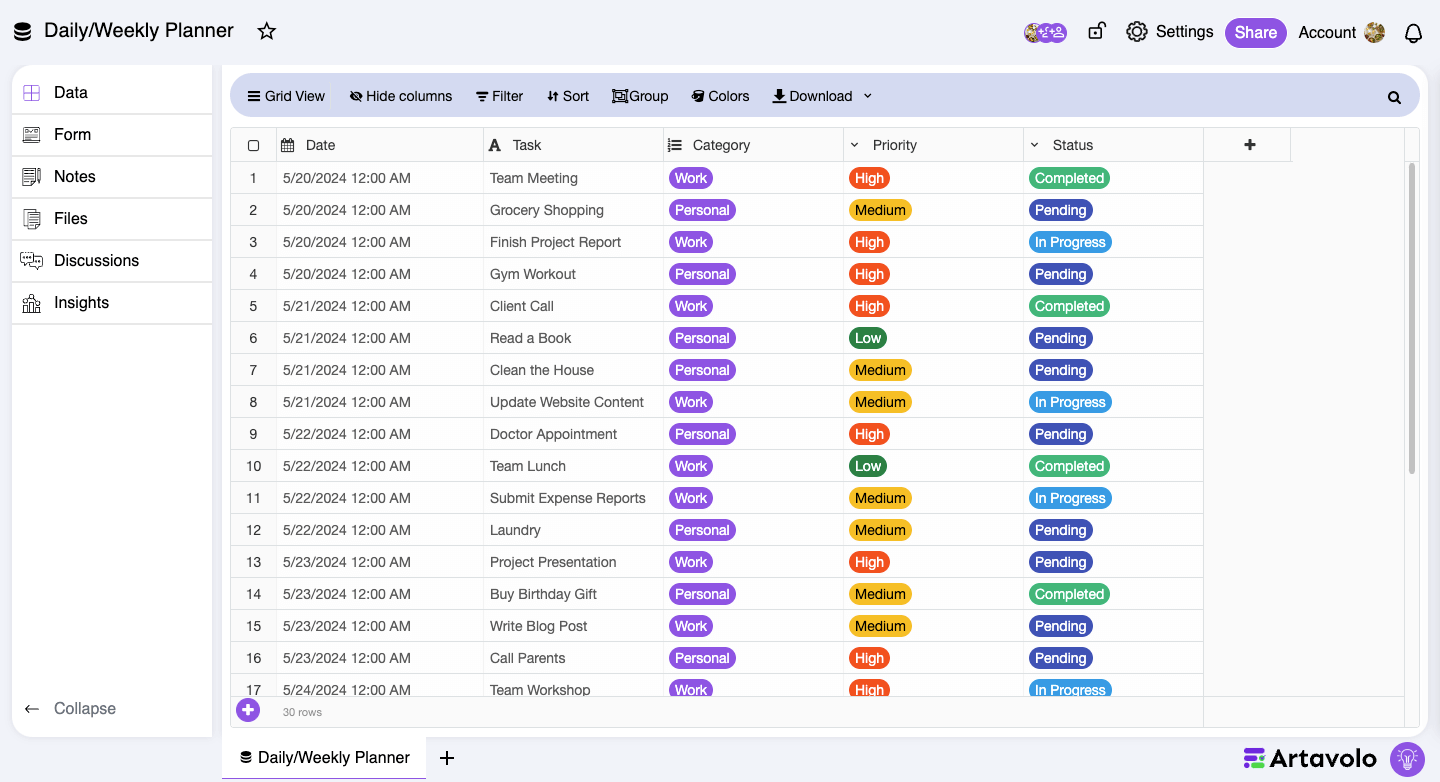Add a new column with plus icon
Viewport: 1440px width, 782px height.
coord(1249,145)
